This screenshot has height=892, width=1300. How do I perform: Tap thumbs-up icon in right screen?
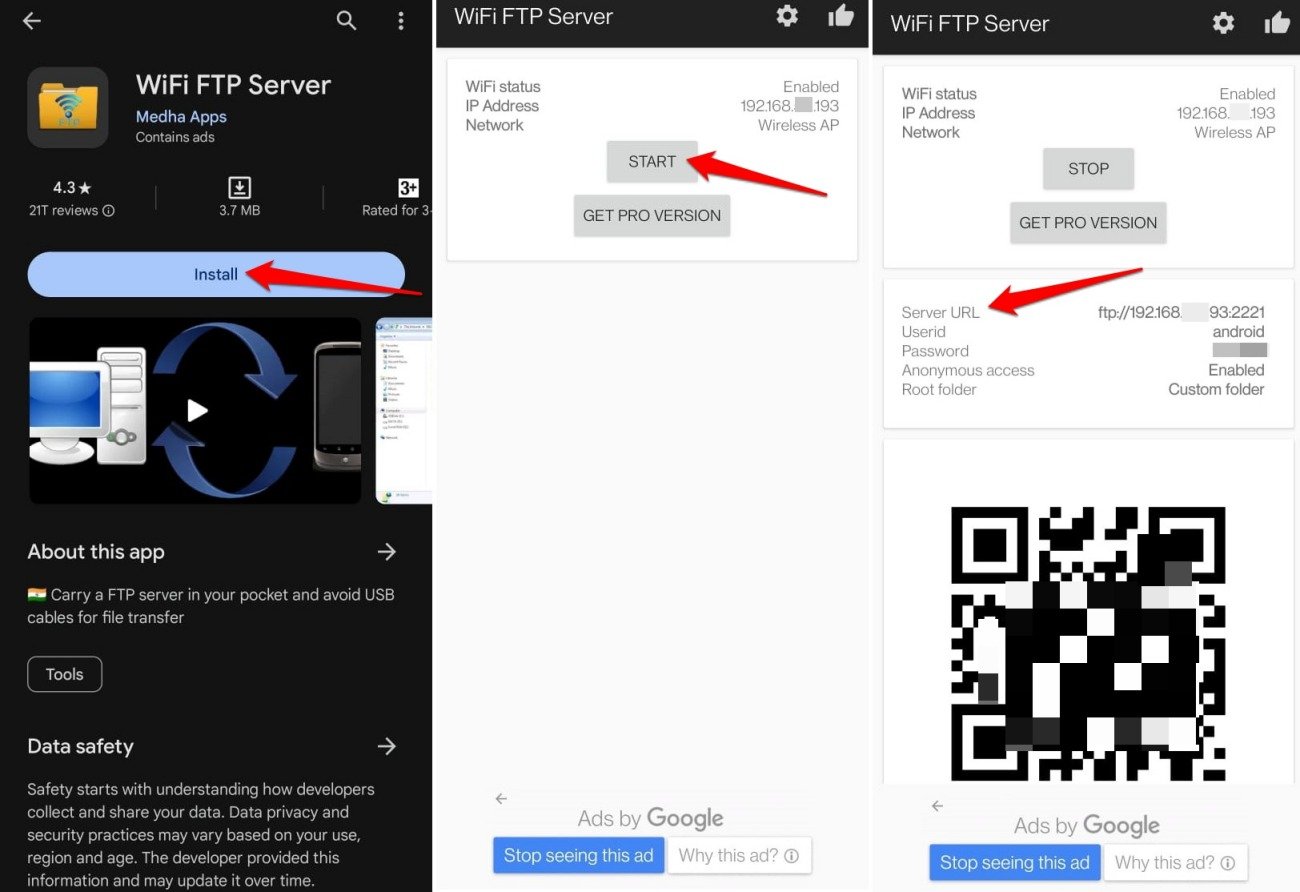pos(1277,23)
